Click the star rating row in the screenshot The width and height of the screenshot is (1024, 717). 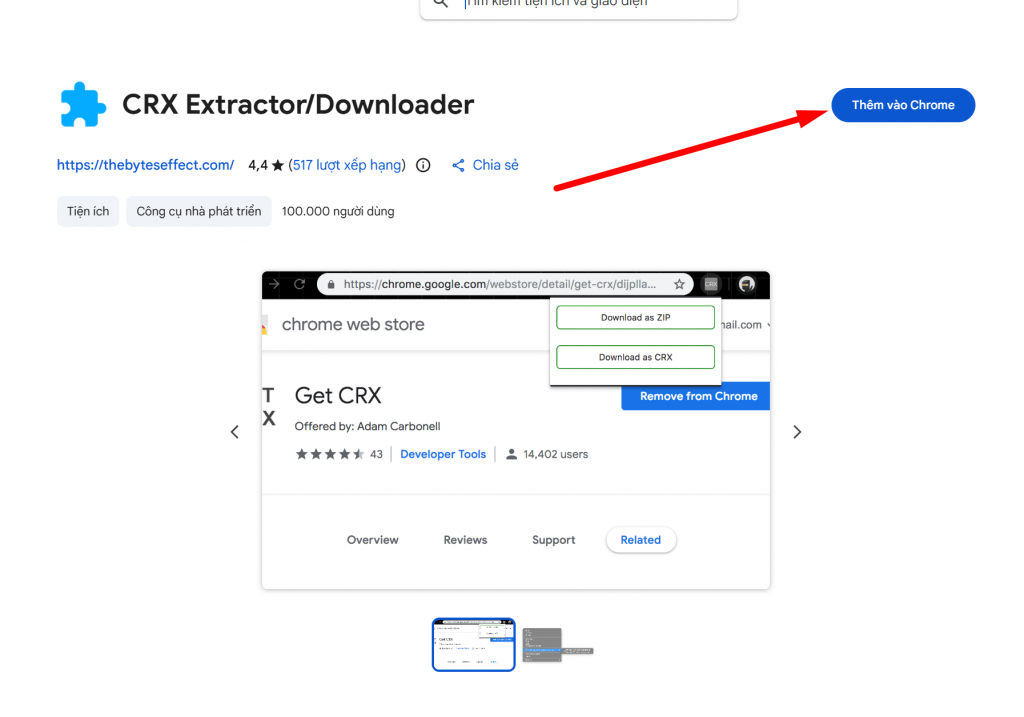pos(330,454)
